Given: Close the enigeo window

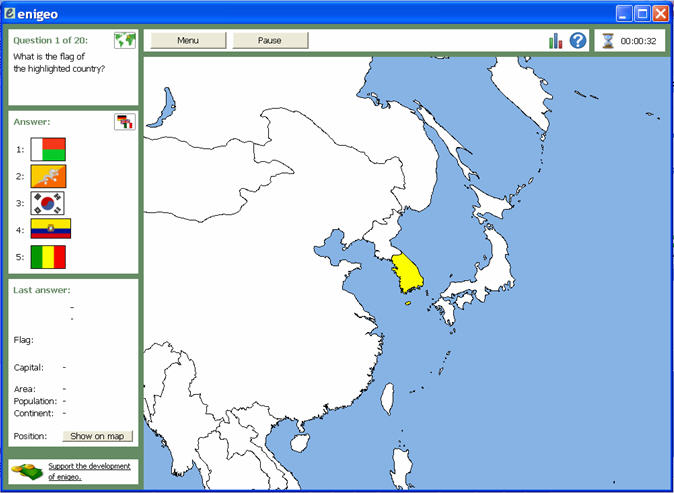Looking at the screenshot, I should tap(661, 14).
